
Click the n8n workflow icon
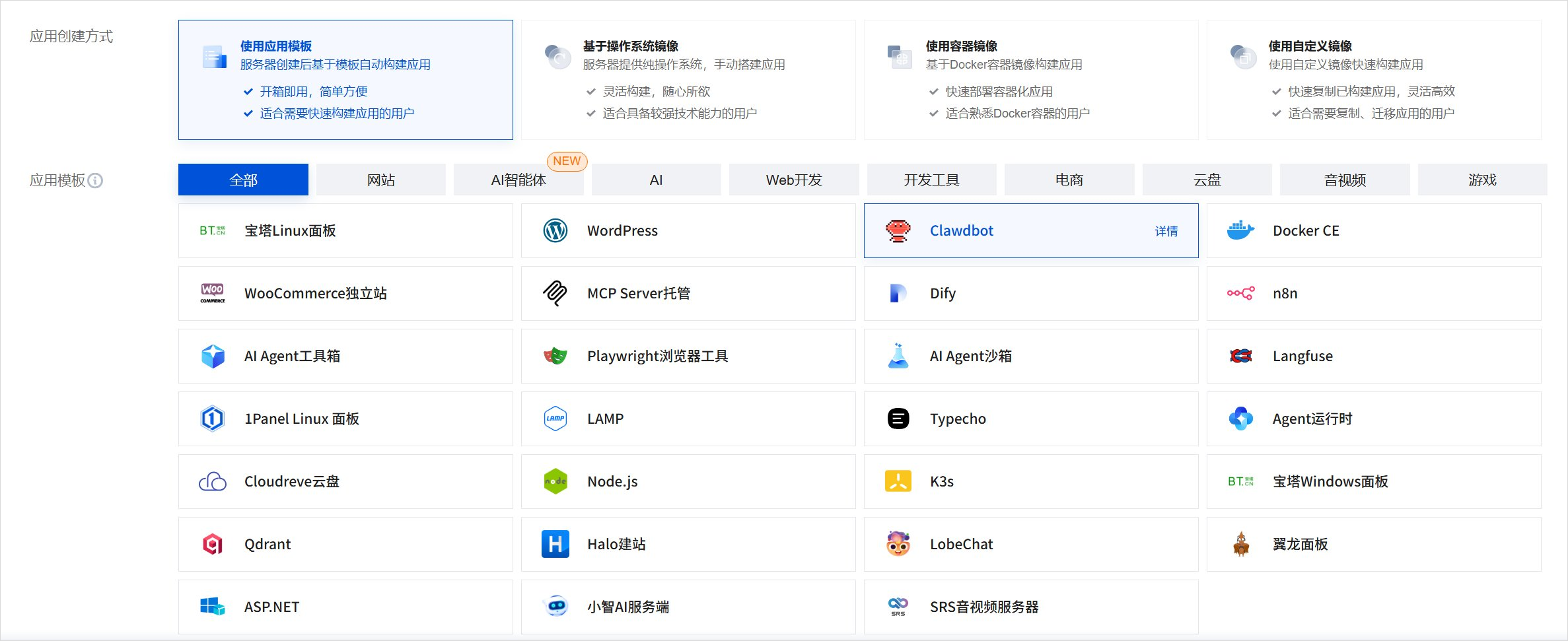[1240, 293]
